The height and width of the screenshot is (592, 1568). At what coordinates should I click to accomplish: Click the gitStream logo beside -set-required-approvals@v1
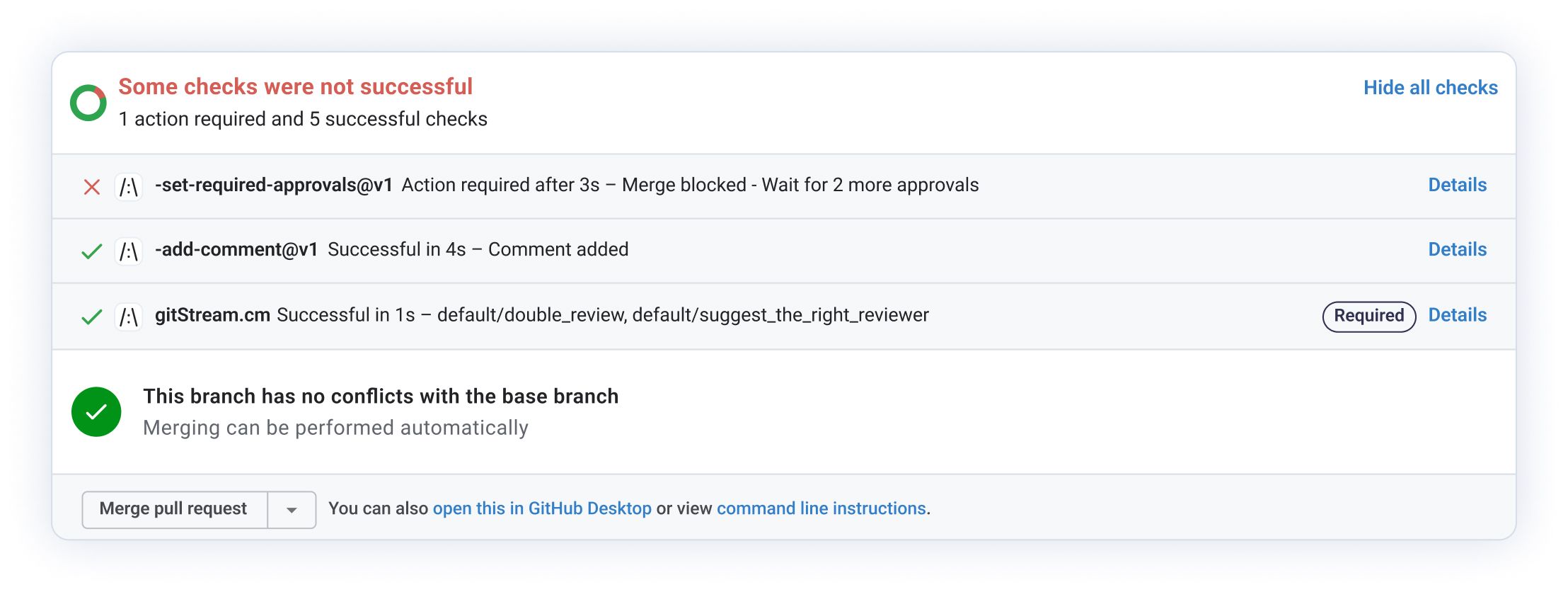tap(129, 187)
